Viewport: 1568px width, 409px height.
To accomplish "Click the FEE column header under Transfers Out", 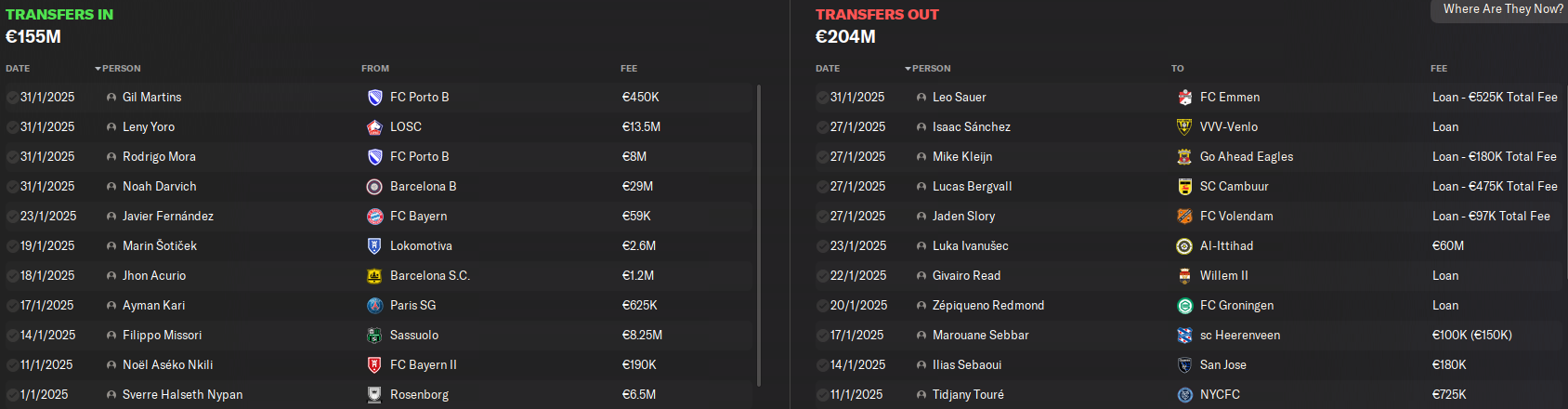I will (x=1439, y=69).
